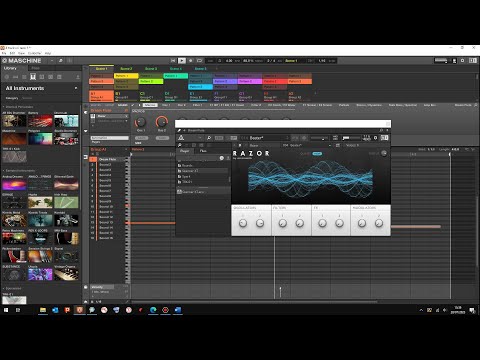Click the first orange macro knob
480x360 pixels.
coord(140,122)
